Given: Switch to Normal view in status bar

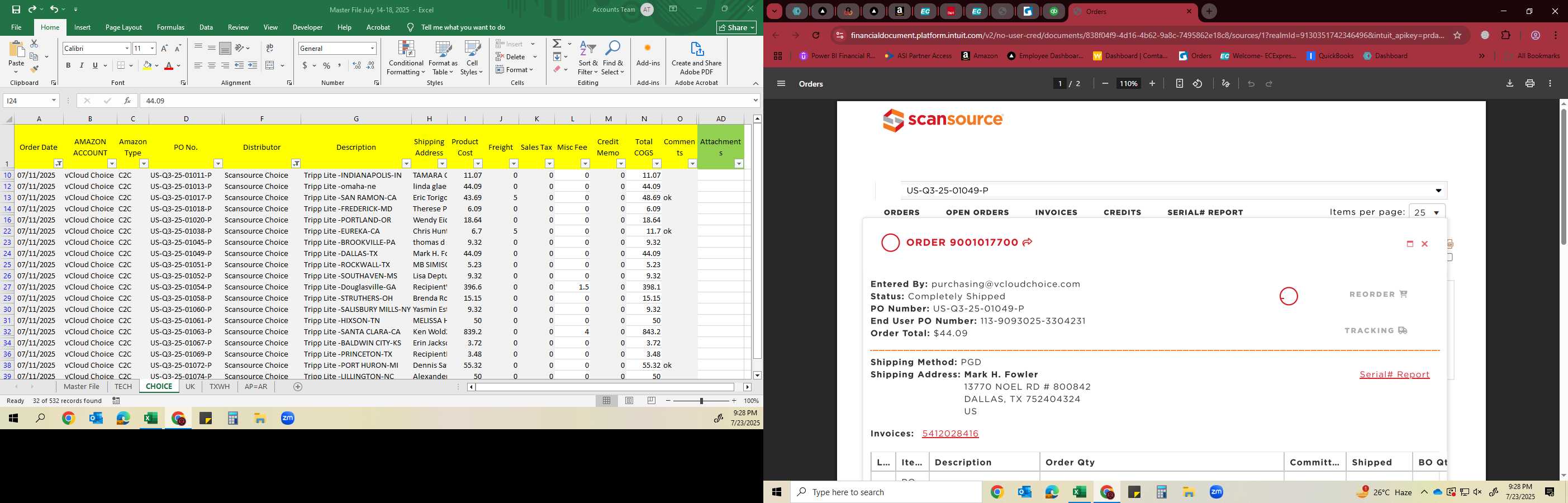Looking at the screenshot, I should click(607, 401).
